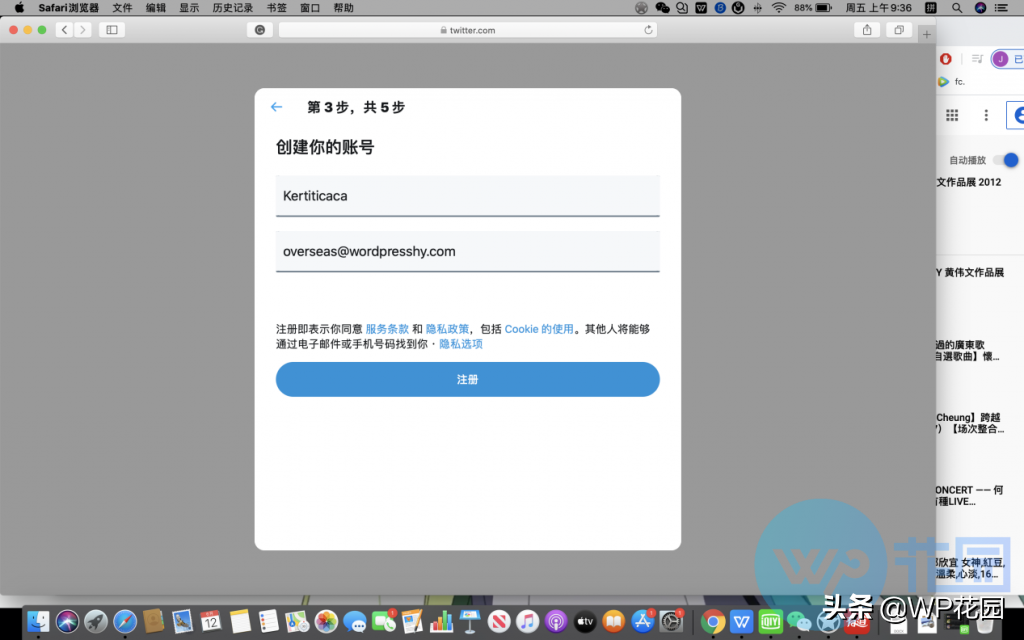Click the email field with overseas@wordpresshy.com
This screenshot has width=1024, height=640.
coord(468,251)
